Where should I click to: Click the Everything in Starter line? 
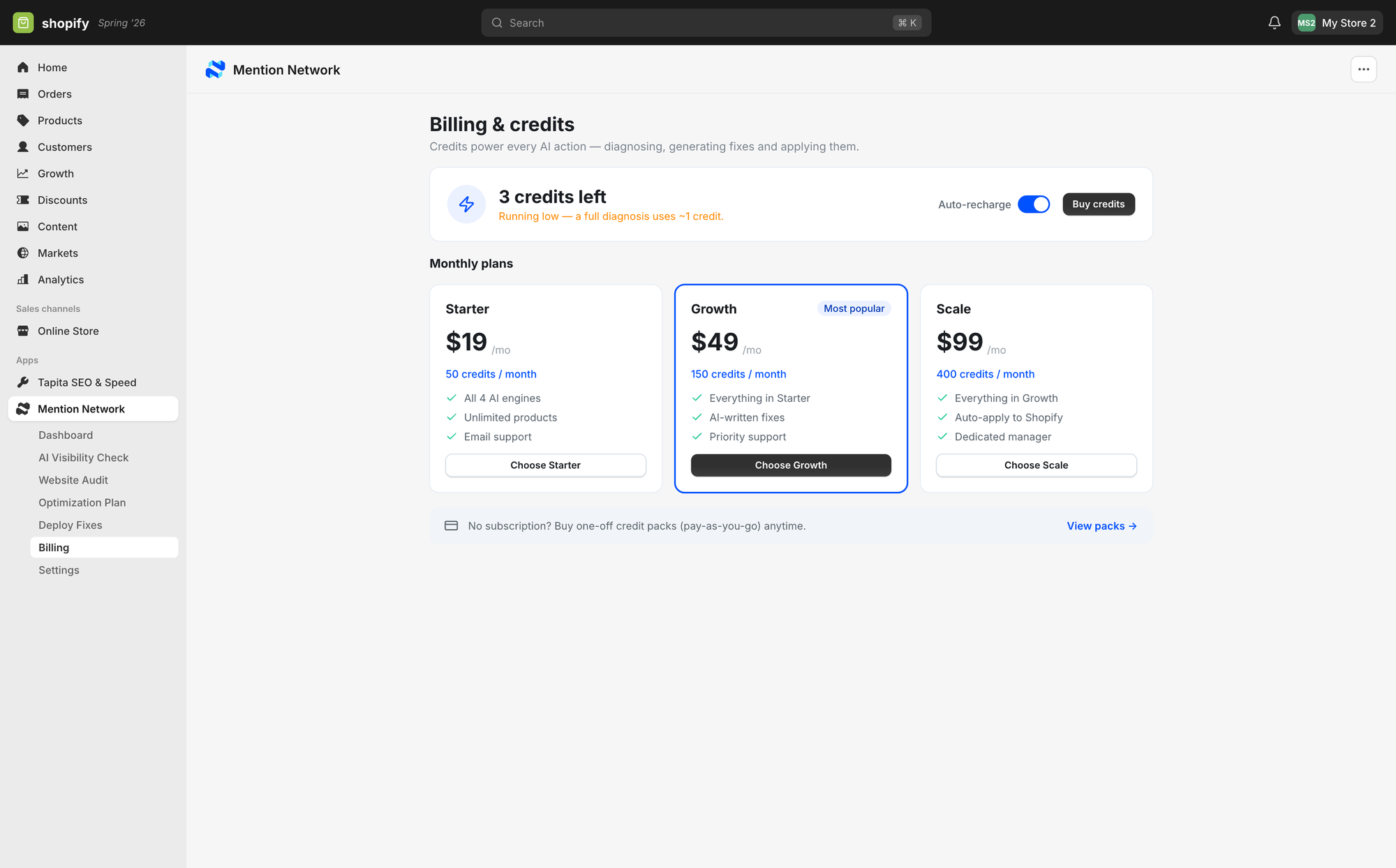pos(759,398)
